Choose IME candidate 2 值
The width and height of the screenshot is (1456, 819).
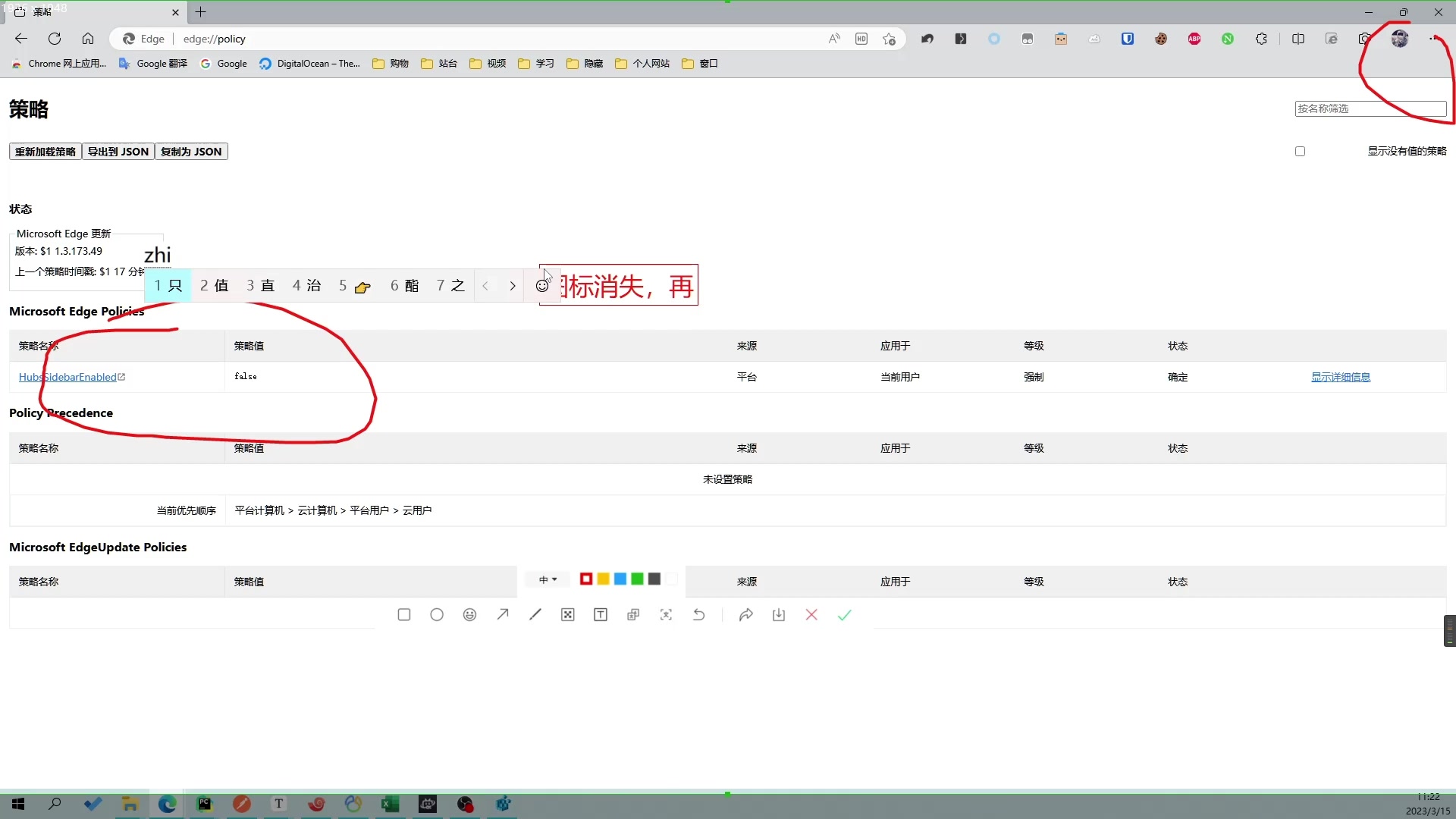[x=214, y=286]
